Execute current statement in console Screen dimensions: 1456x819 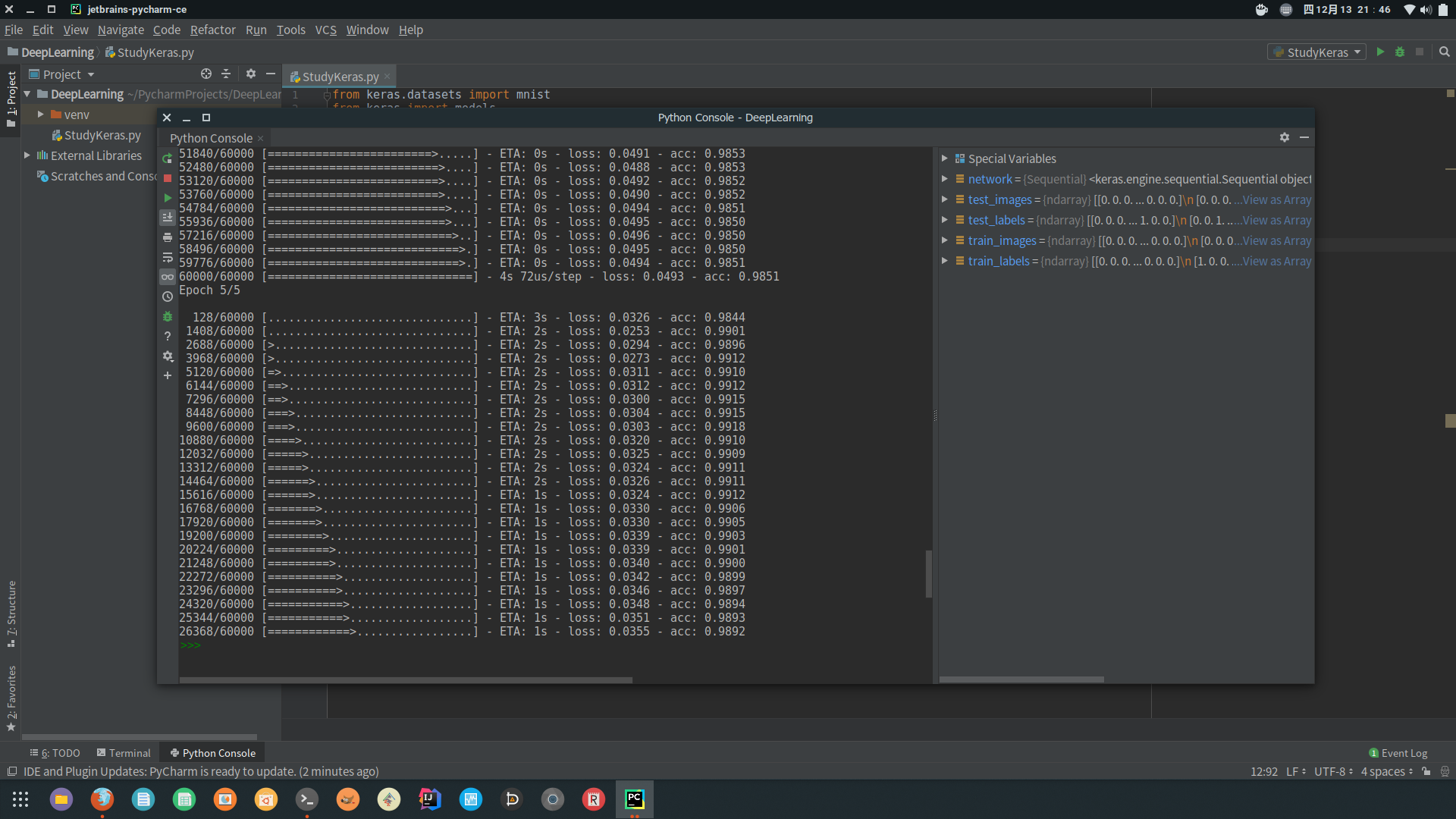point(168,198)
